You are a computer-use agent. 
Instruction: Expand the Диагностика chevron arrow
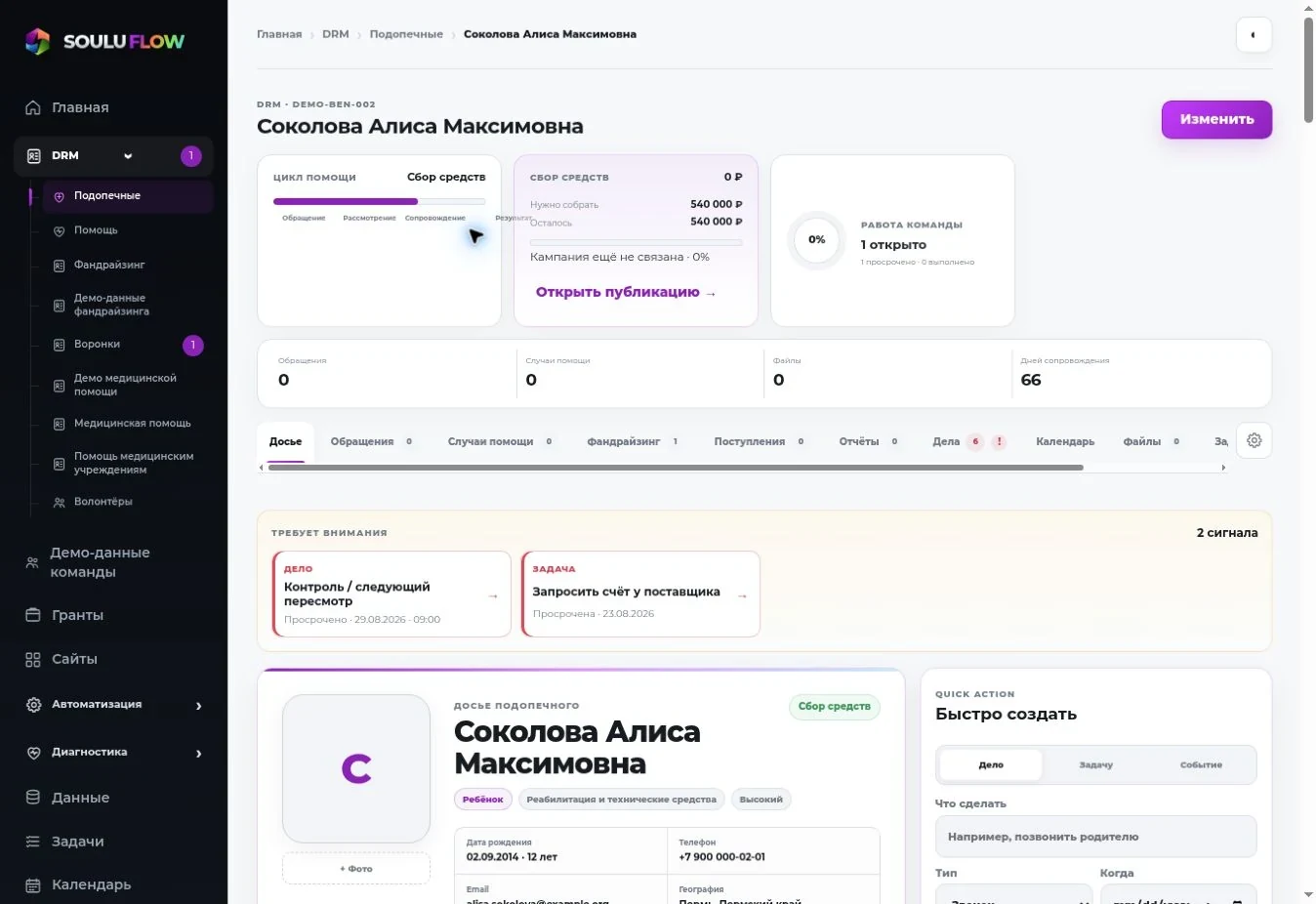[x=198, y=753]
